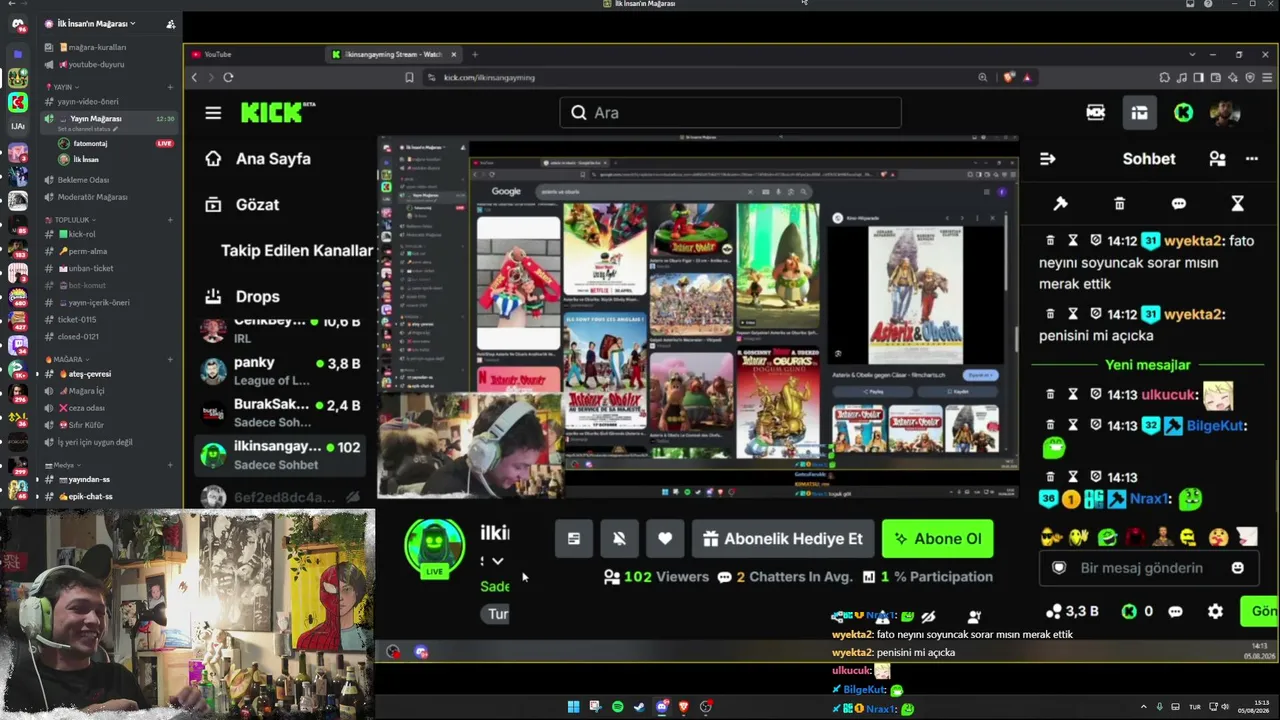
Task: Open the emoji picker in the message box
Action: (x=1237, y=568)
